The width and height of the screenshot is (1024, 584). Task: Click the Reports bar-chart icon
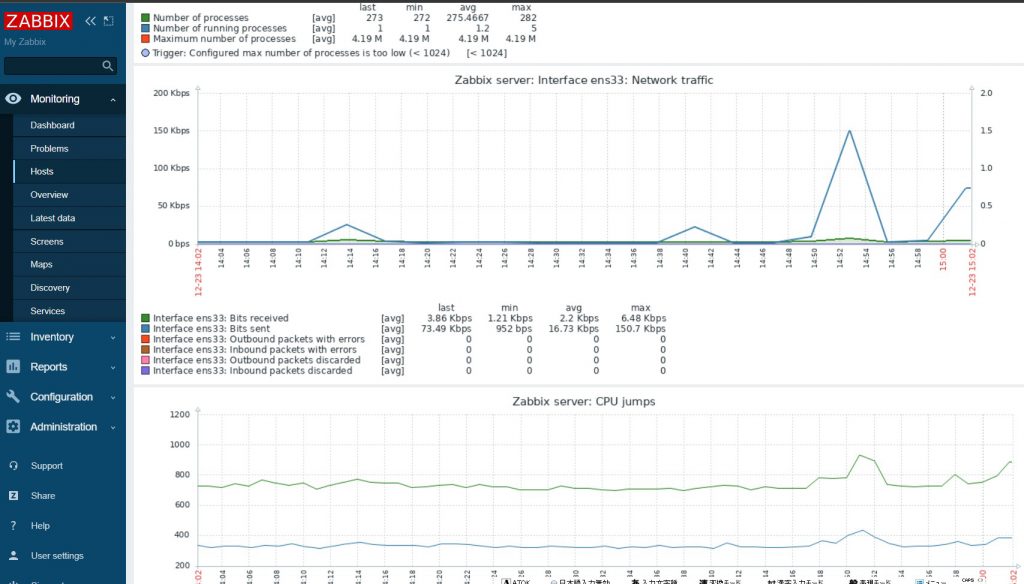click(x=13, y=366)
